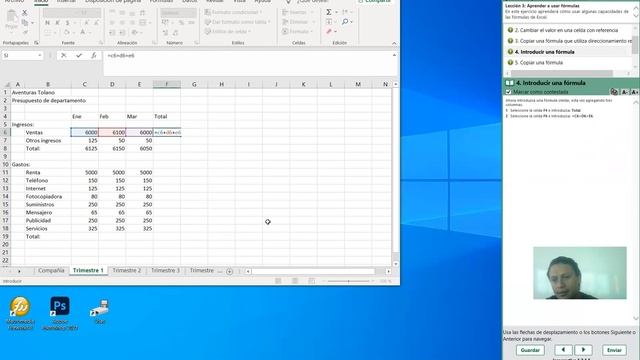
Task: Open the Formato cells dropdown
Action: tap(298, 31)
